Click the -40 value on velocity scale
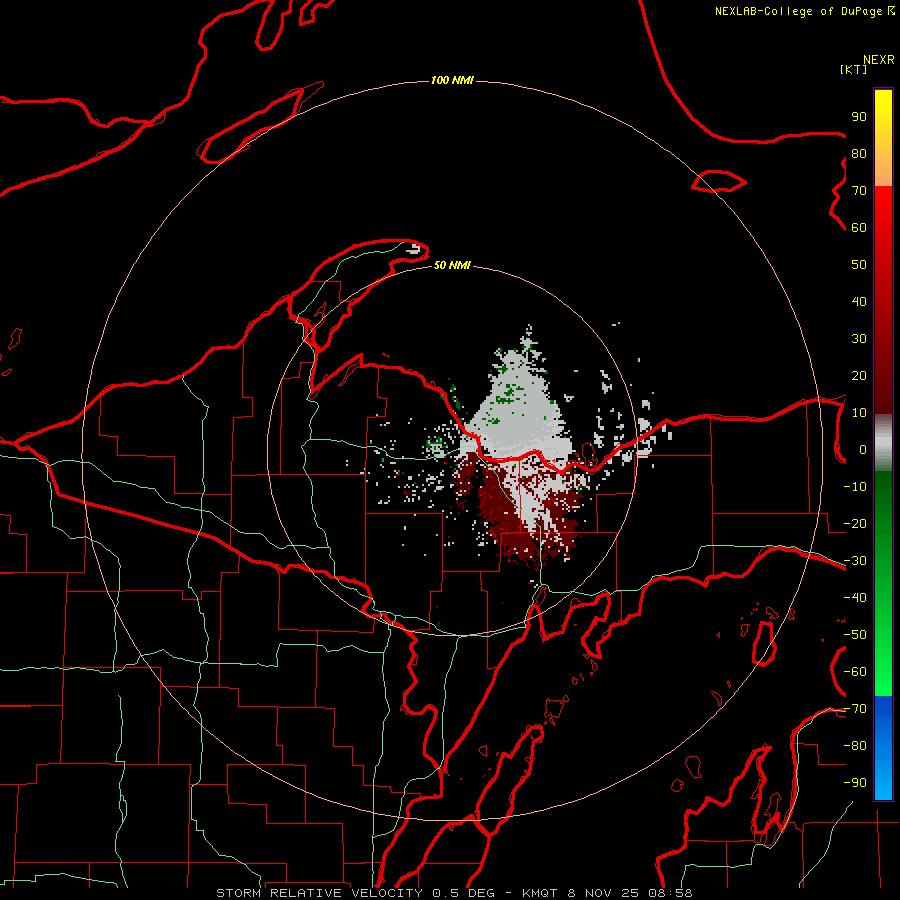 pyautogui.click(x=855, y=598)
